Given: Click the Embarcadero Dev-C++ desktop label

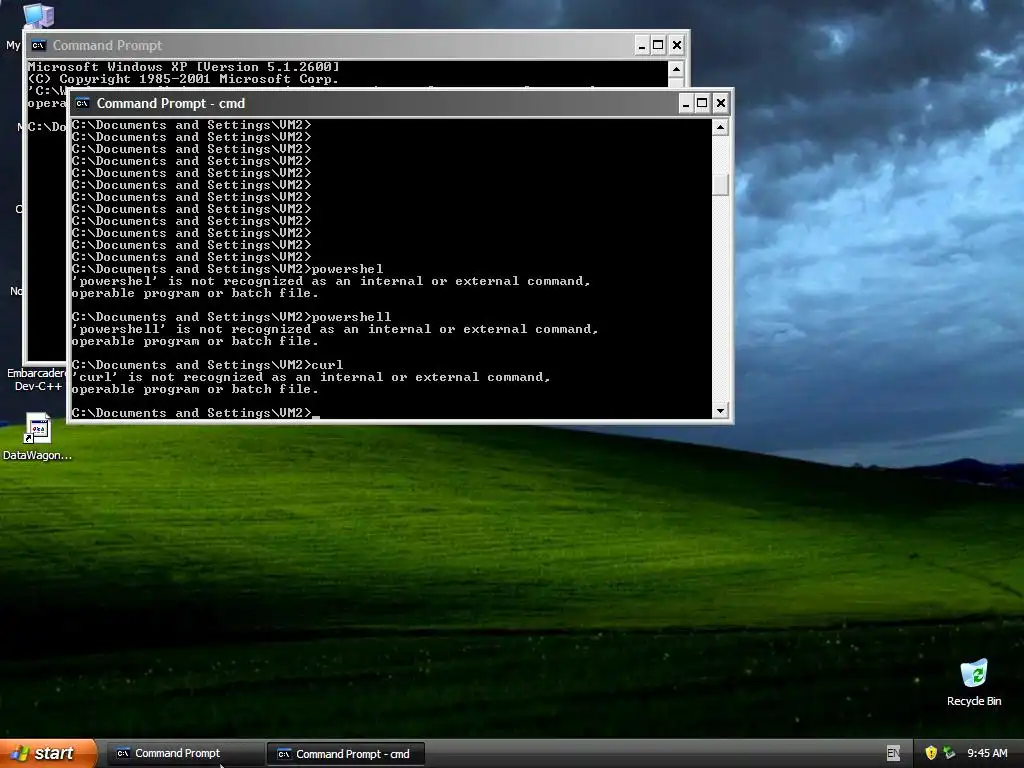Looking at the screenshot, I should point(37,379).
